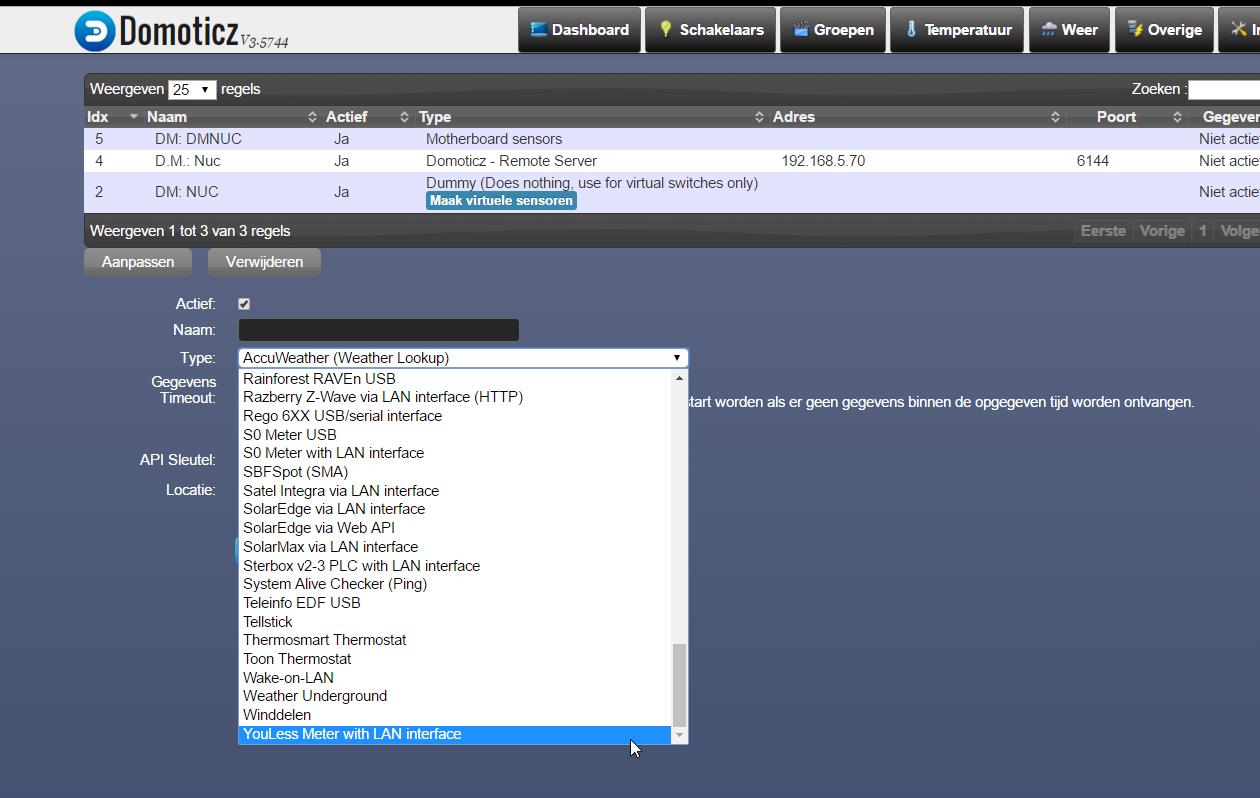Select System Alive Checker (Ping)
The image size is (1260, 798).
[x=455, y=584]
